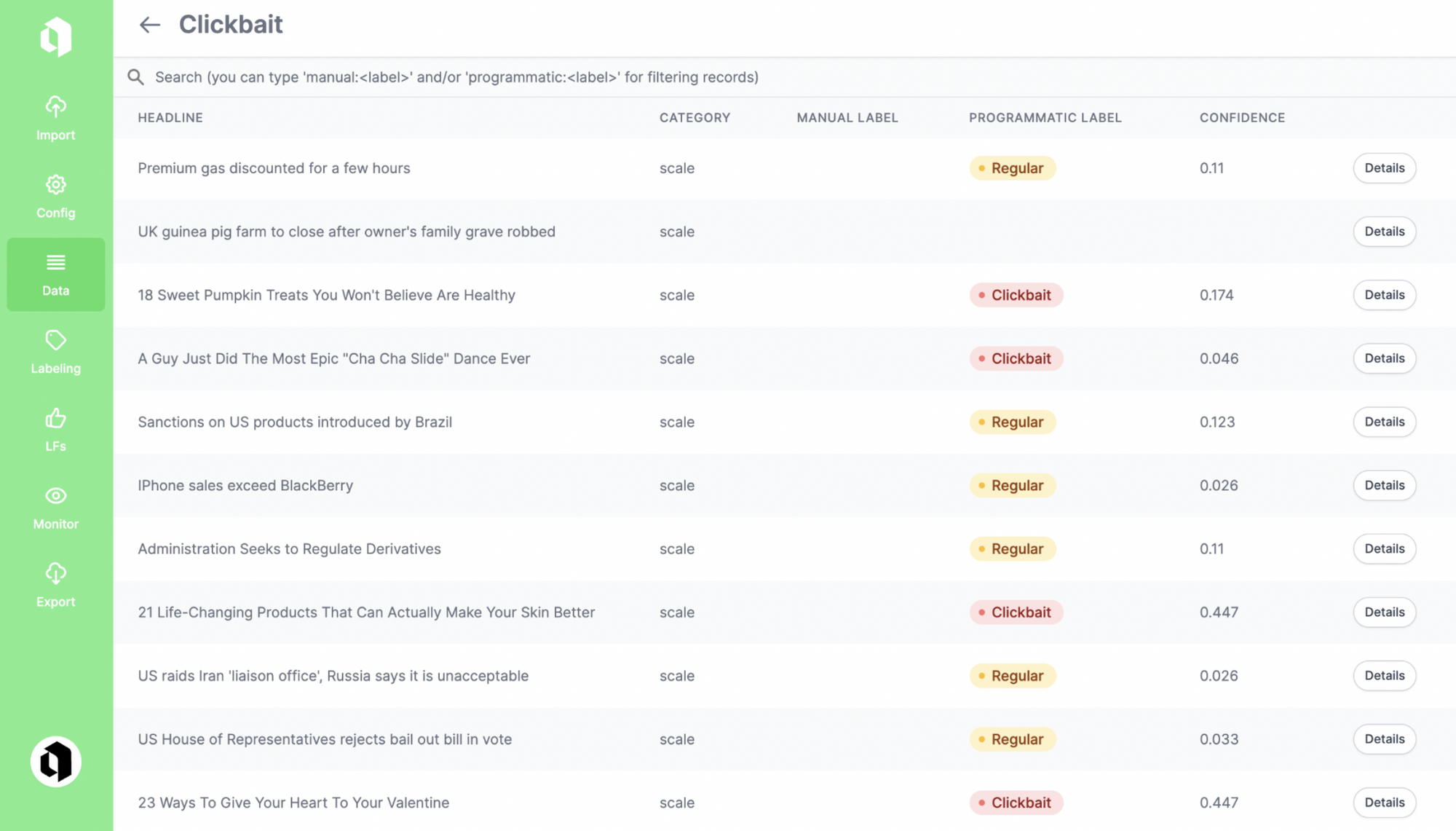Select headline '18 Sweet Pumpkin Treats'

coord(326,295)
